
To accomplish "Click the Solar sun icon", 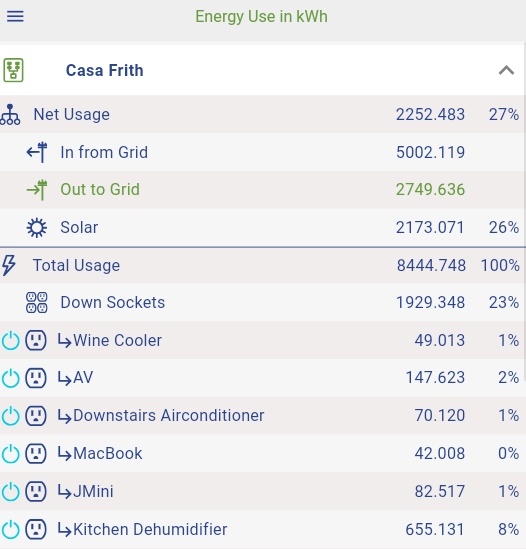I will coord(37,228).
